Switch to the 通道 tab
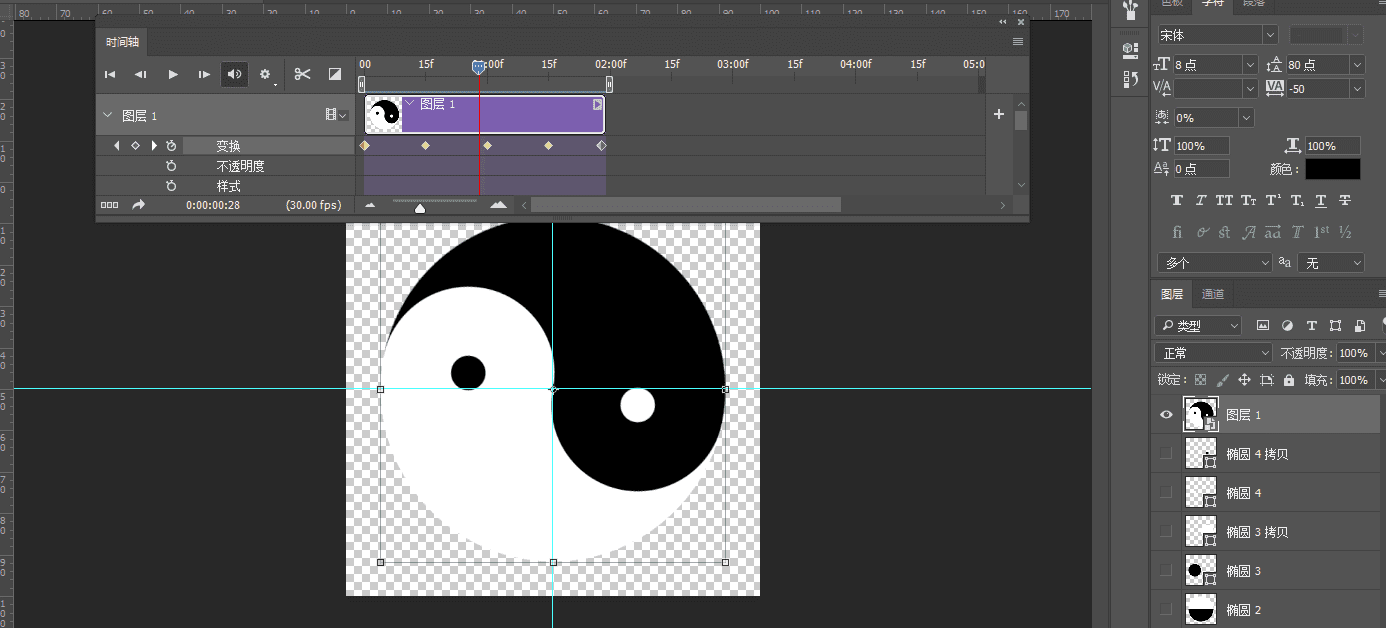Viewport: 1386px width, 628px height. point(1212,294)
